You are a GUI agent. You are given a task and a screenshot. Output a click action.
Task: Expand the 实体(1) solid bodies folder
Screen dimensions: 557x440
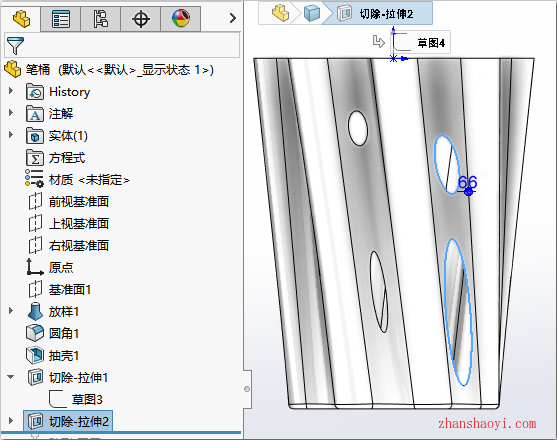[11, 135]
